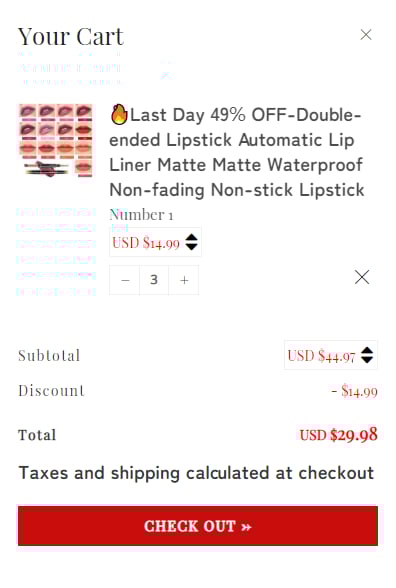
Task: Click Taxes and shipping calculated at checkout text
Action: click(196, 473)
